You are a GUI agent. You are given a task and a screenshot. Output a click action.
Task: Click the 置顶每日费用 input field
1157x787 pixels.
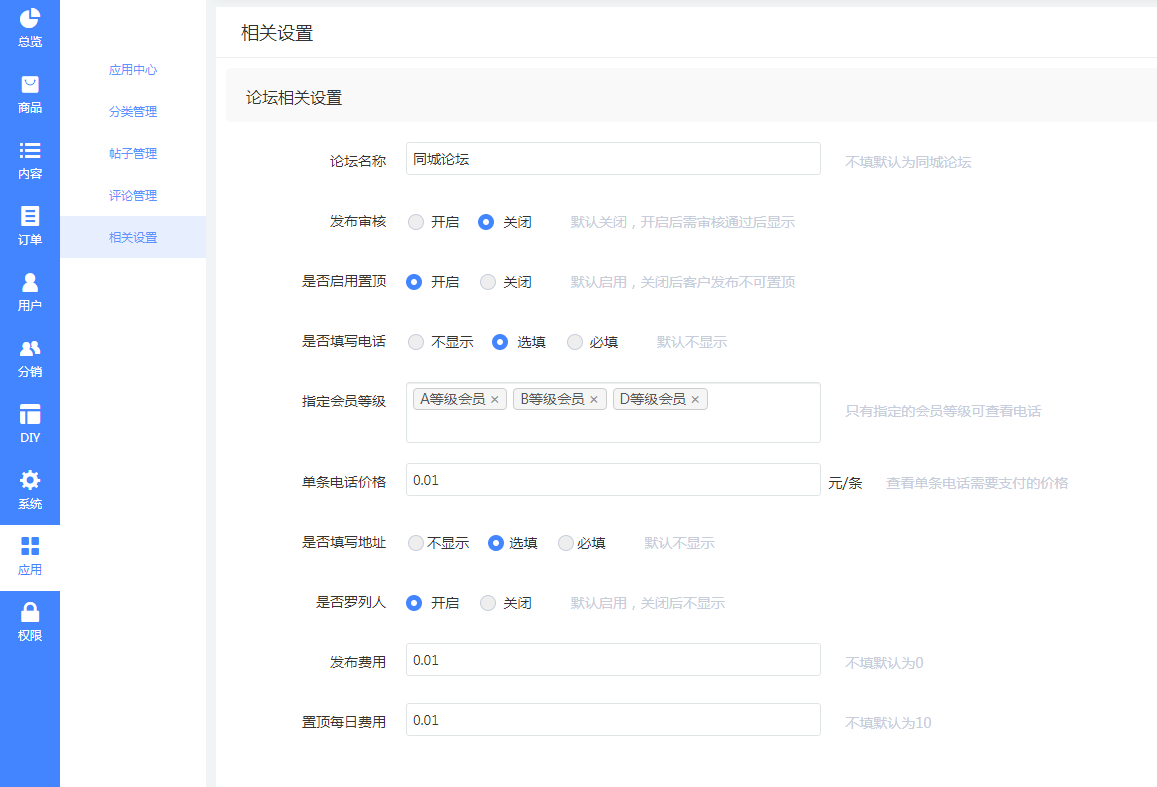click(613, 719)
